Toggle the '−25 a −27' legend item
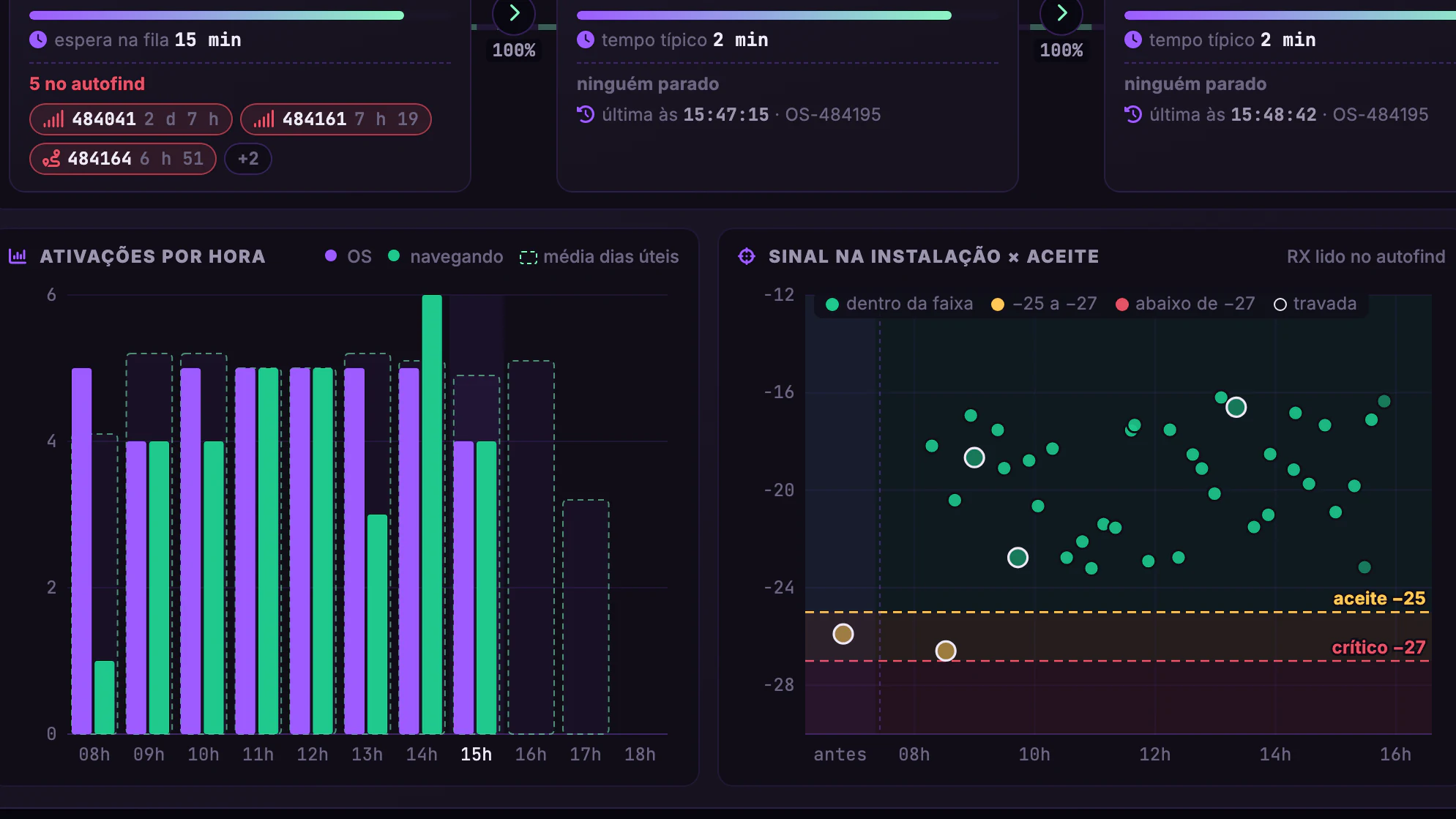The image size is (1456, 819). [1044, 304]
